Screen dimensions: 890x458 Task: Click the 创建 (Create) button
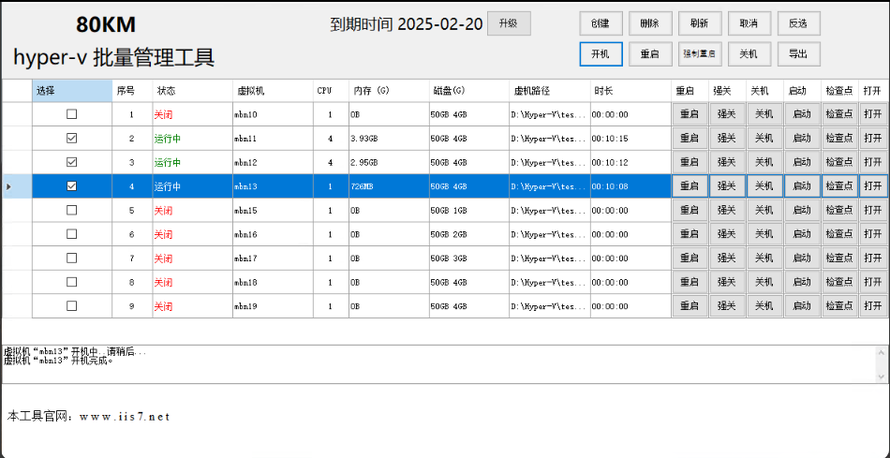(x=600, y=23)
